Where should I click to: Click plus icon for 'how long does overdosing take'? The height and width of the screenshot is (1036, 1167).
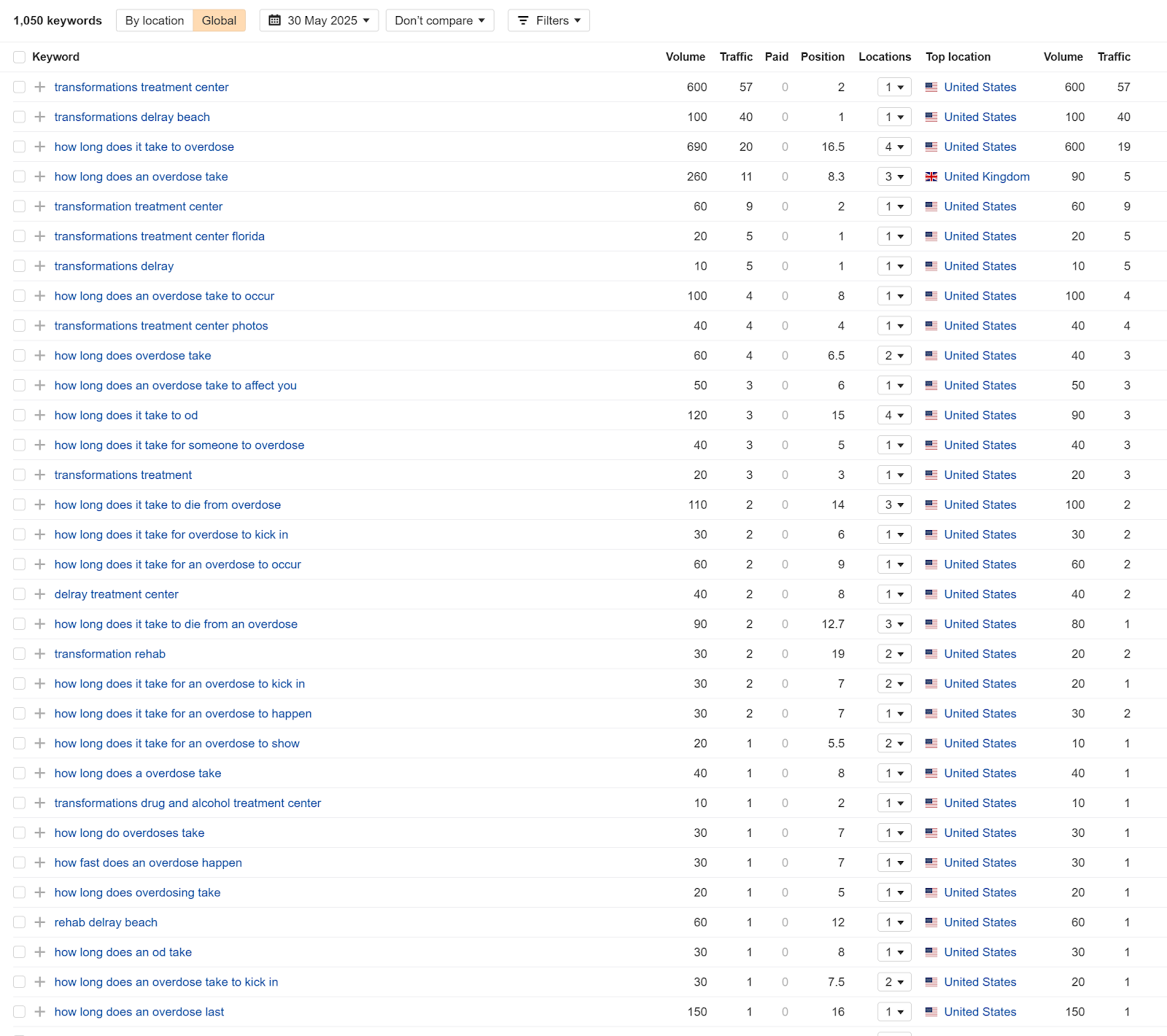tap(40, 893)
